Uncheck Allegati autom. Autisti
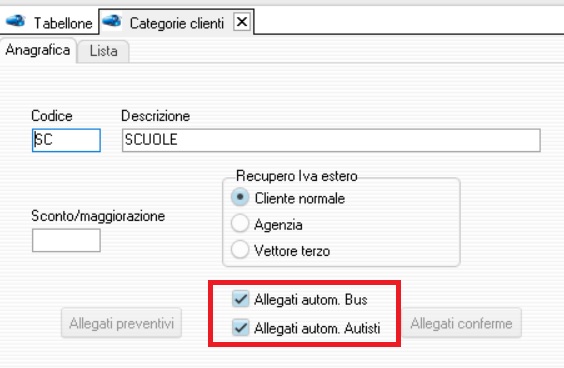 tap(240, 328)
